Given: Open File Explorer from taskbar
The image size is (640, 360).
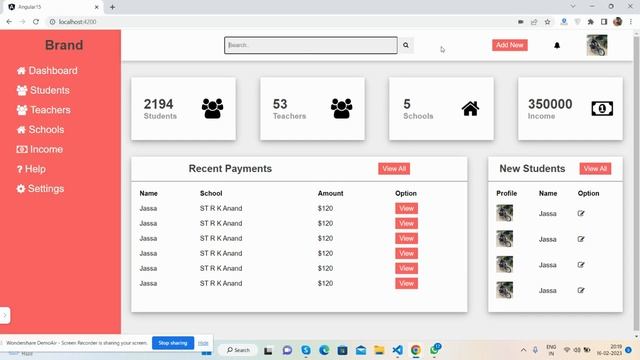Looking at the screenshot, I should [379, 350].
